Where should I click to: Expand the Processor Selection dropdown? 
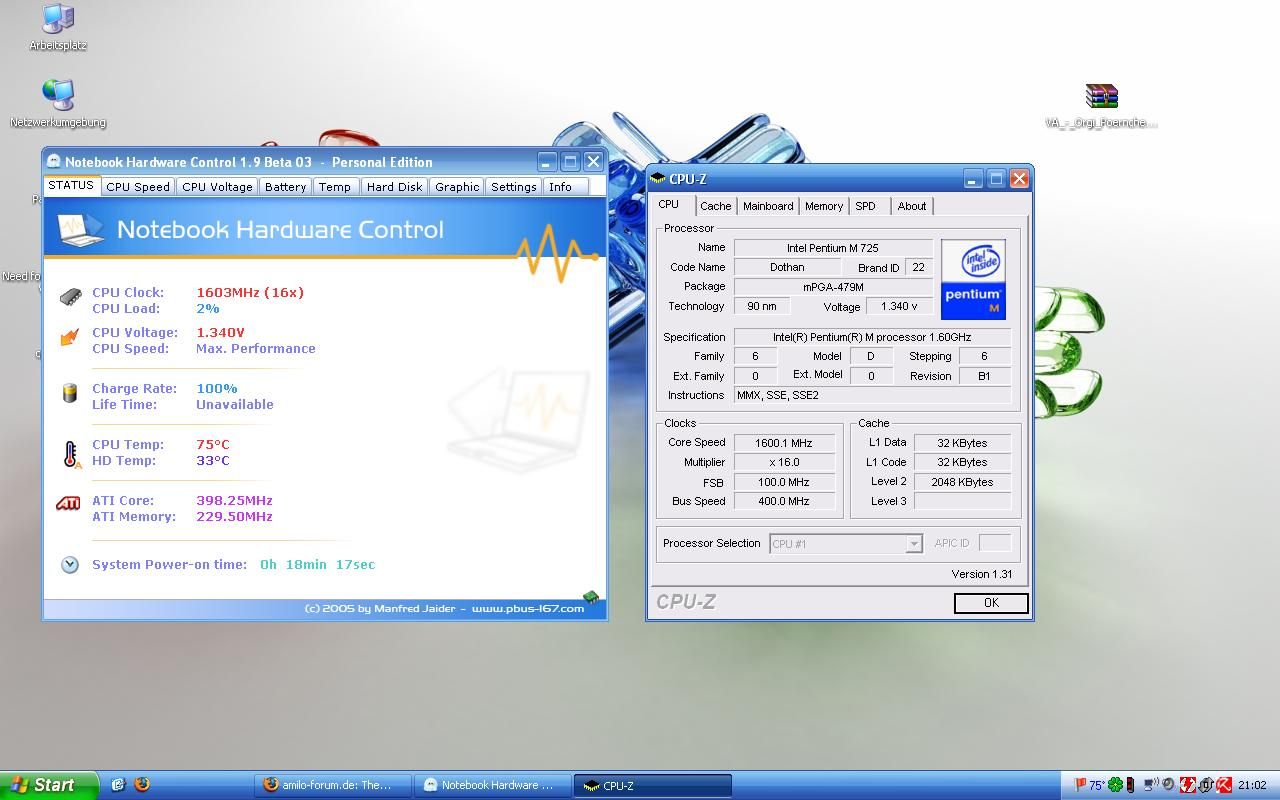coord(913,544)
